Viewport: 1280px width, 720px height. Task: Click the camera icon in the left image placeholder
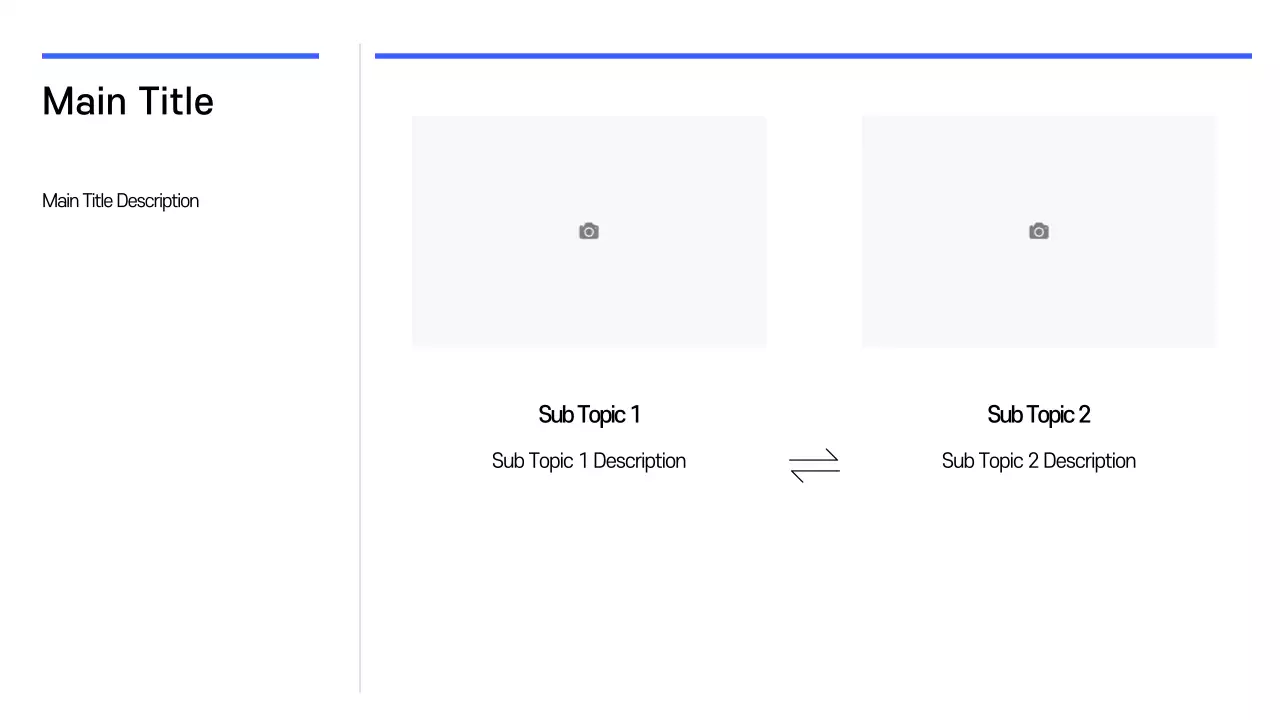[589, 232]
